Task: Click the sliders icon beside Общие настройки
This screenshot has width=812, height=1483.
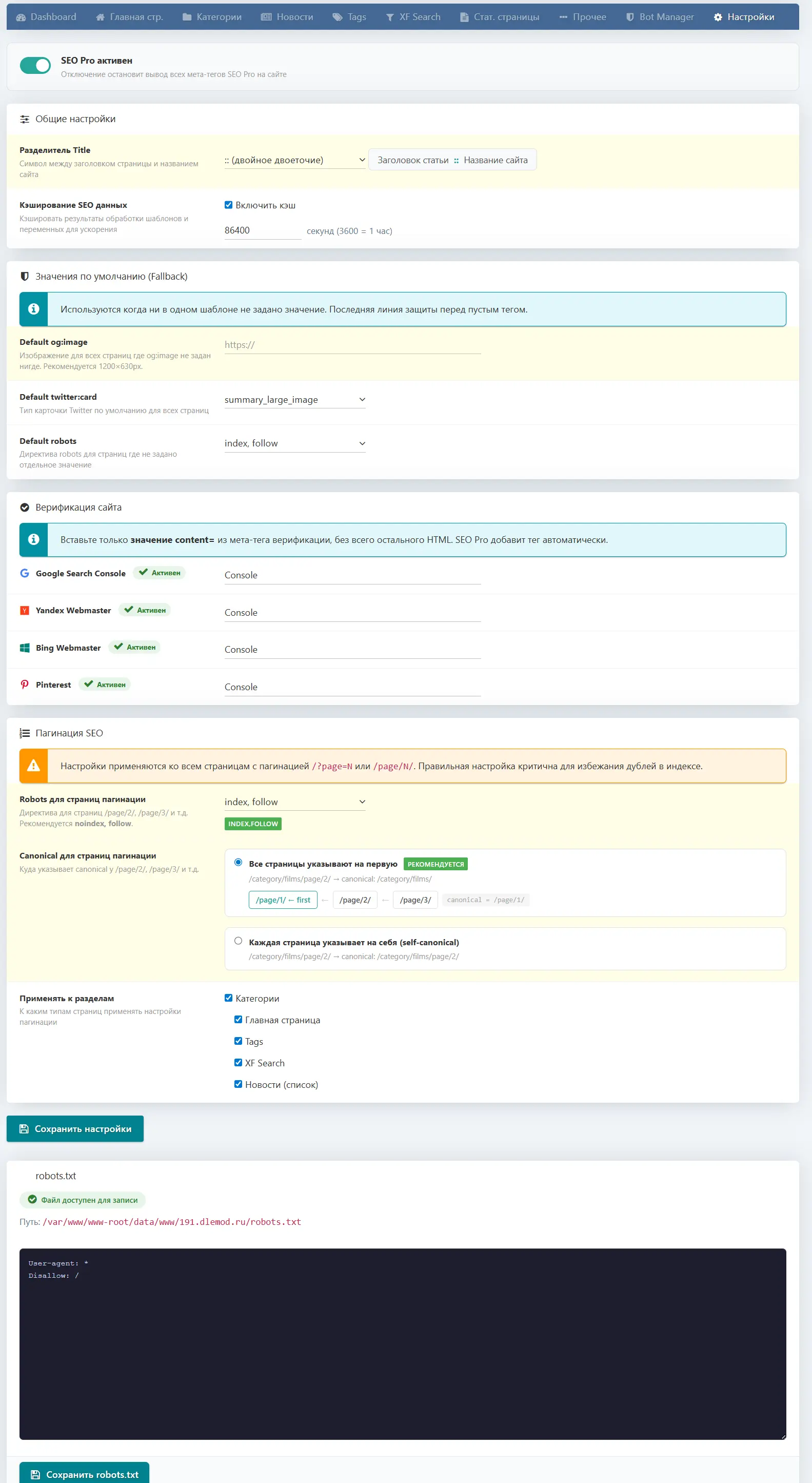Action: click(x=25, y=119)
